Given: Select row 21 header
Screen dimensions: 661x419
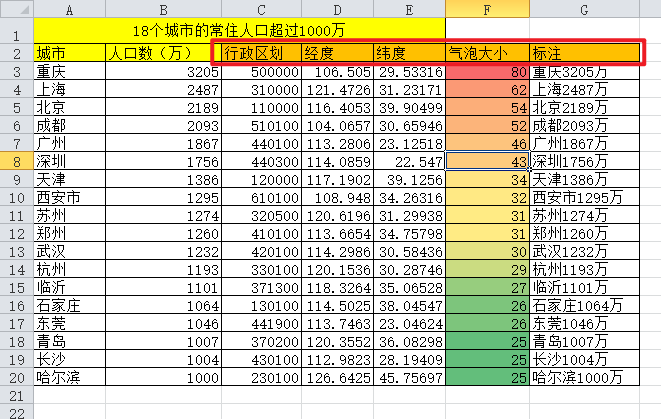Looking at the screenshot, I should click(x=17, y=395).
